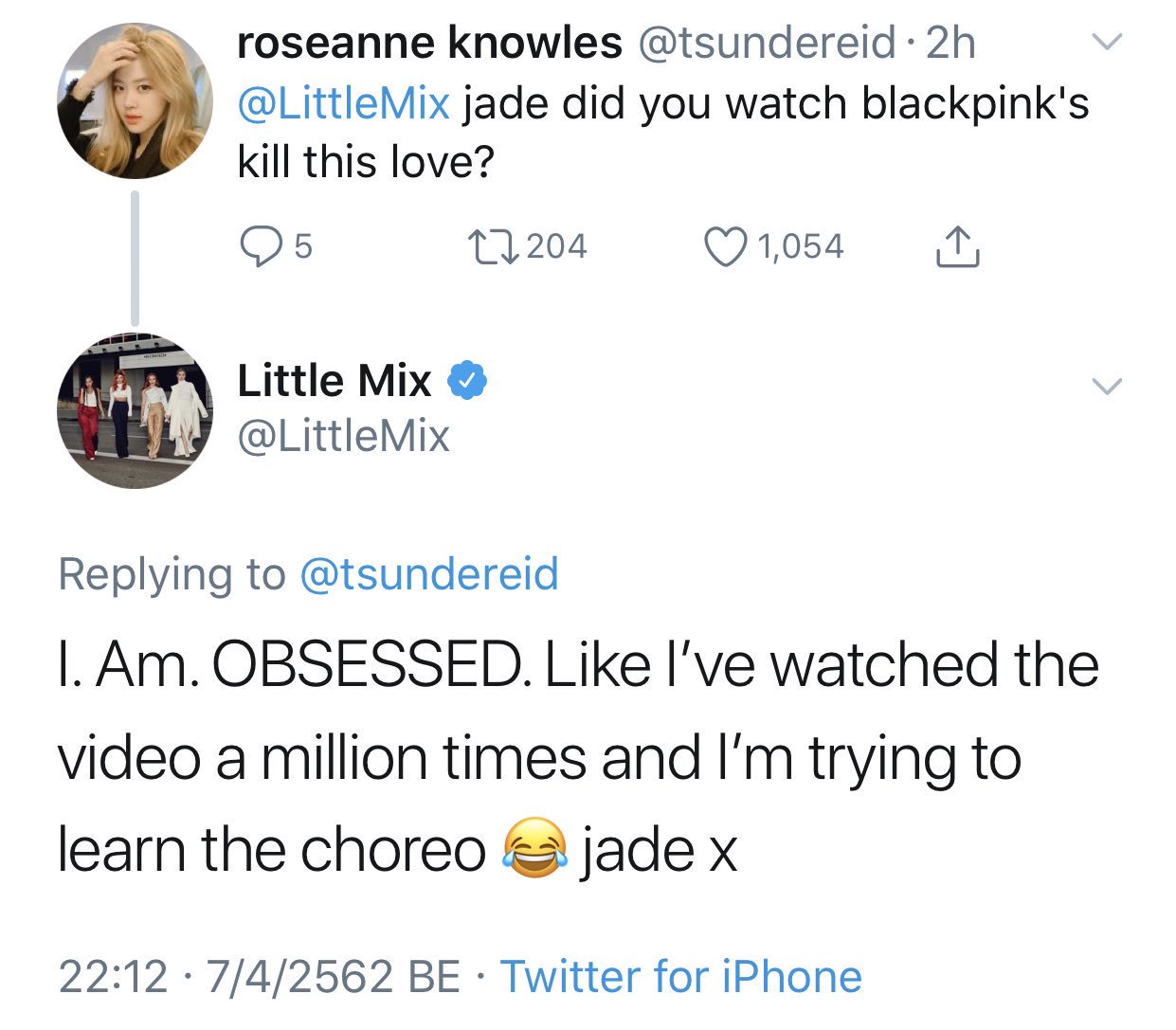Like the tweet with the heart icon
This screenshot has height=1030, width=1176.
[x=724, y=246]
